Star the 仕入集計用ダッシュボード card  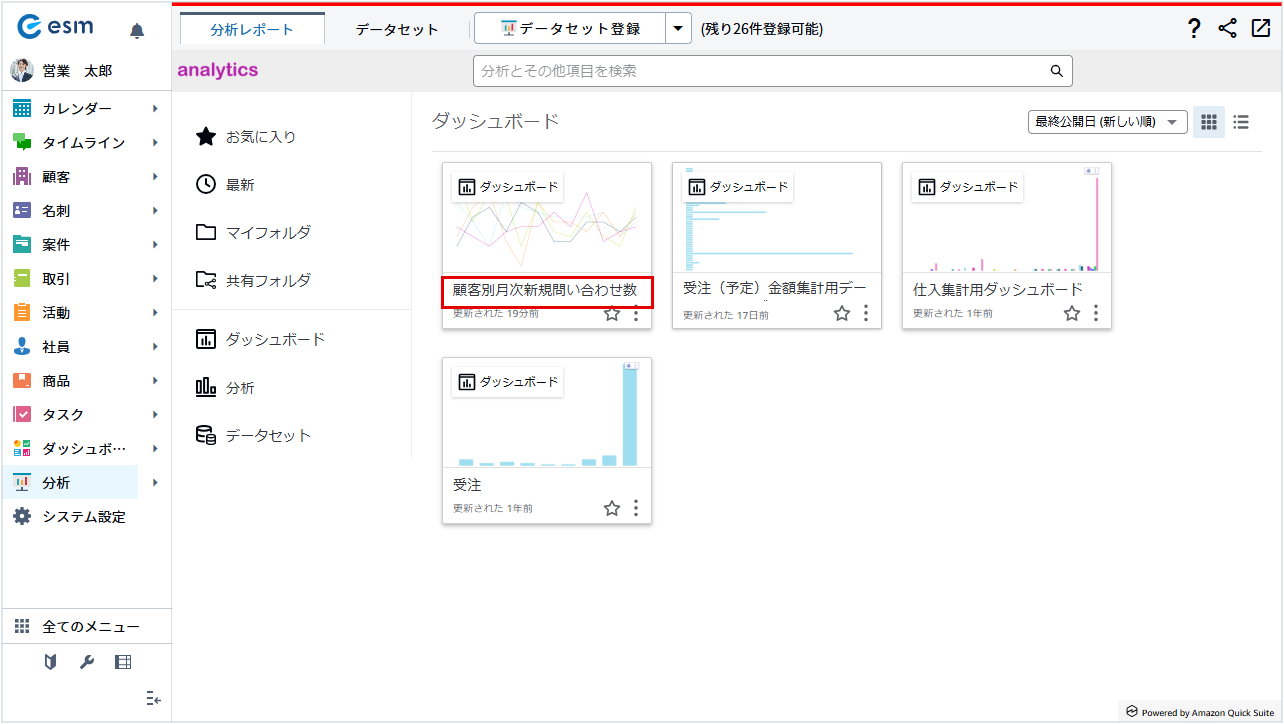point(1072,313)
